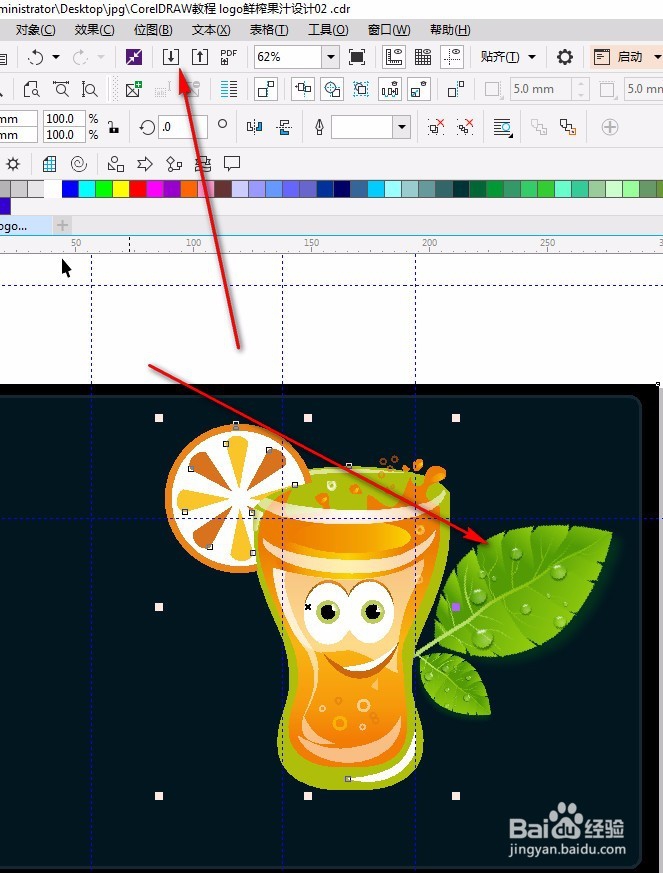
Task: Open the 对象(C) menu
Action: 36,30
